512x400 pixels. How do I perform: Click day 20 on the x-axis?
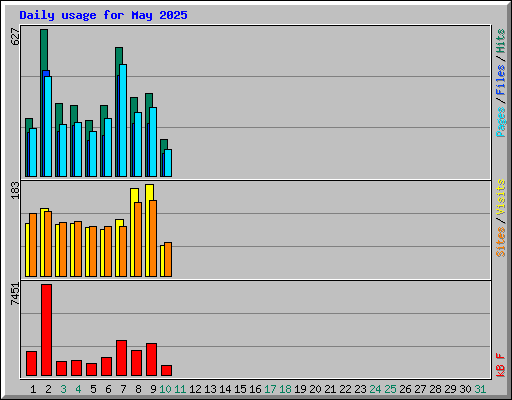pos(315,389)
